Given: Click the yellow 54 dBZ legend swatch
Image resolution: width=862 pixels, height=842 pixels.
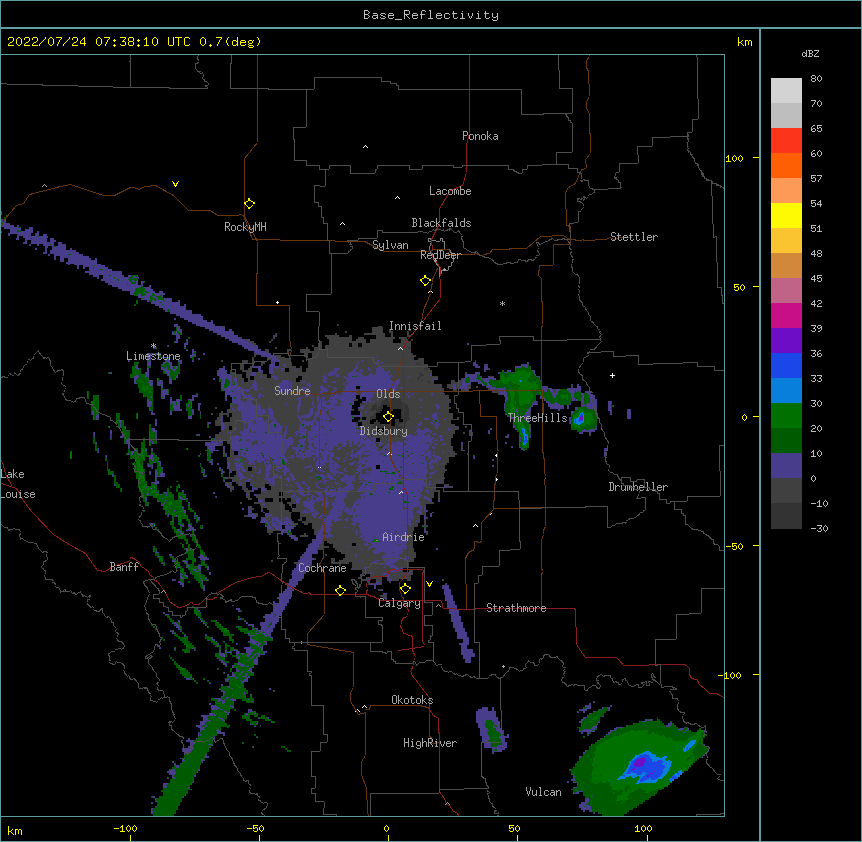Looking at the screenshot, I should click(x=786, y=215).
